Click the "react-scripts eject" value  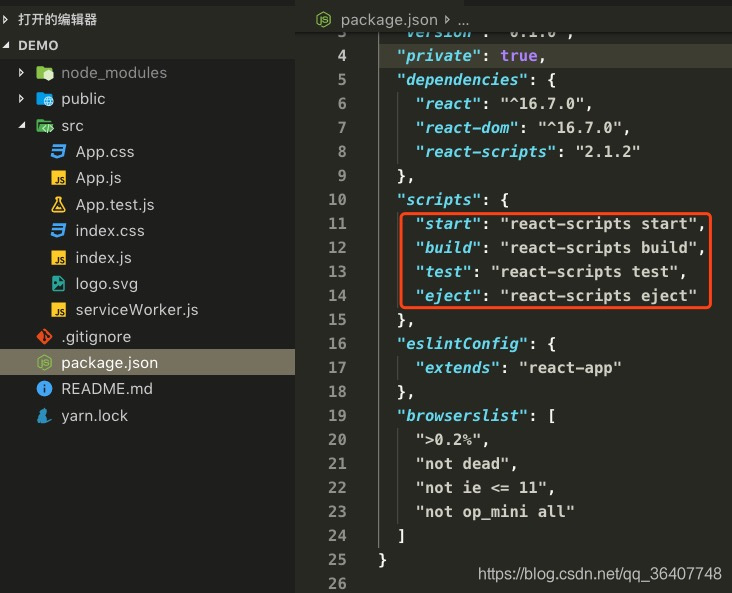pos(598,296)
